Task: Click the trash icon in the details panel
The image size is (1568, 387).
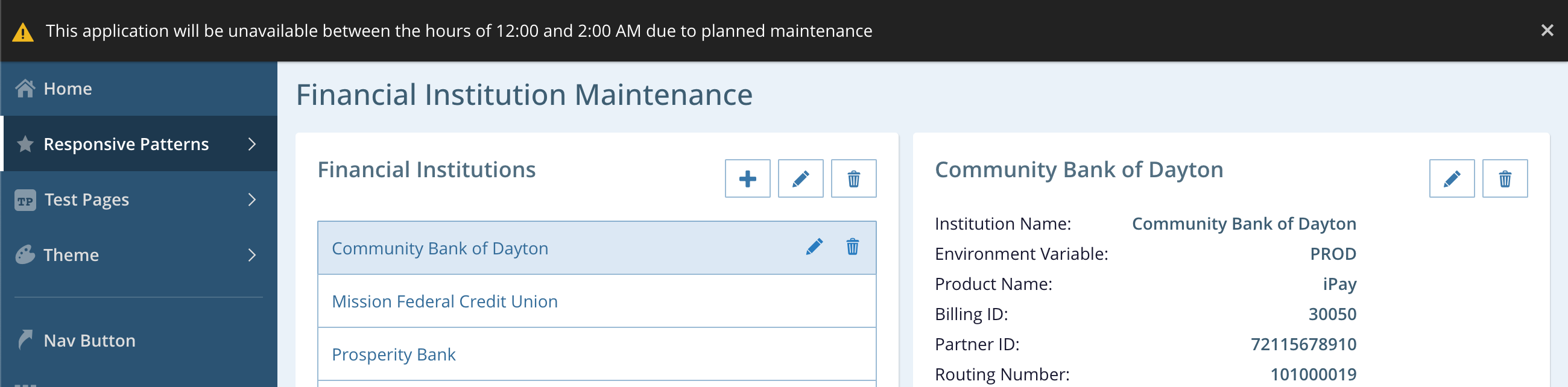Action: [x=1505, y=179]
